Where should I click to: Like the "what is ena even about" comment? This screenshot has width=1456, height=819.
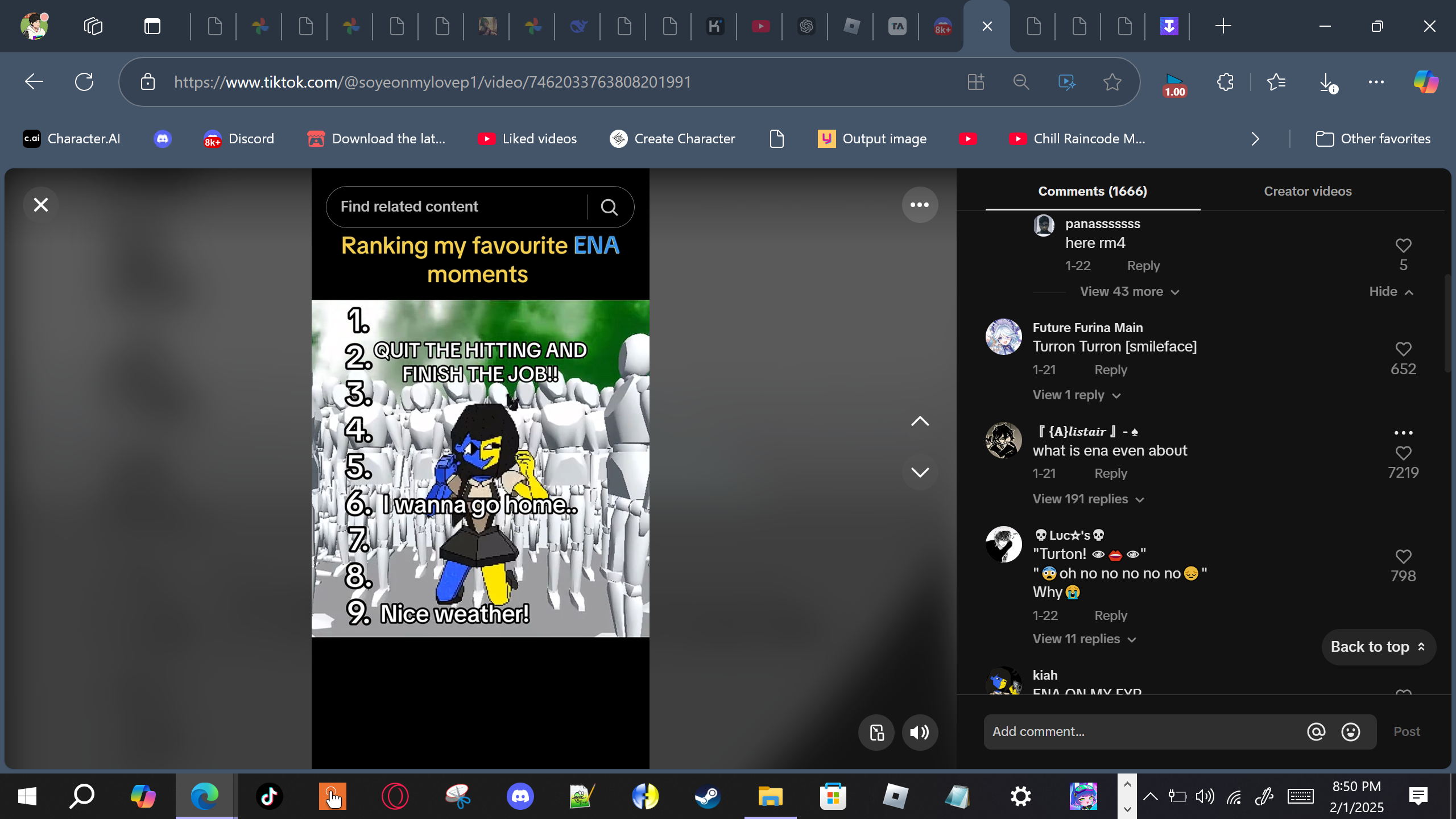1403,453
